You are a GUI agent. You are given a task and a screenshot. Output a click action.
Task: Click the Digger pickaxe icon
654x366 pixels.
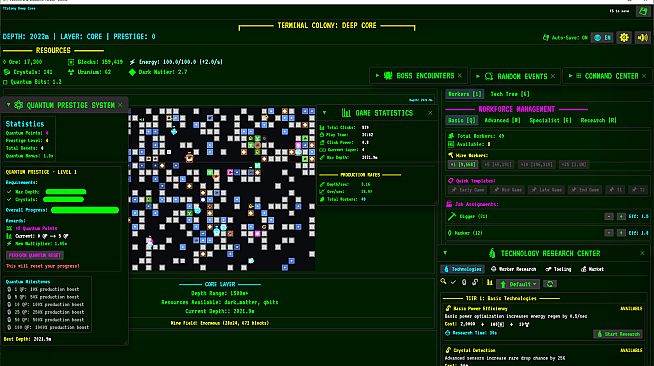[452, 216]
